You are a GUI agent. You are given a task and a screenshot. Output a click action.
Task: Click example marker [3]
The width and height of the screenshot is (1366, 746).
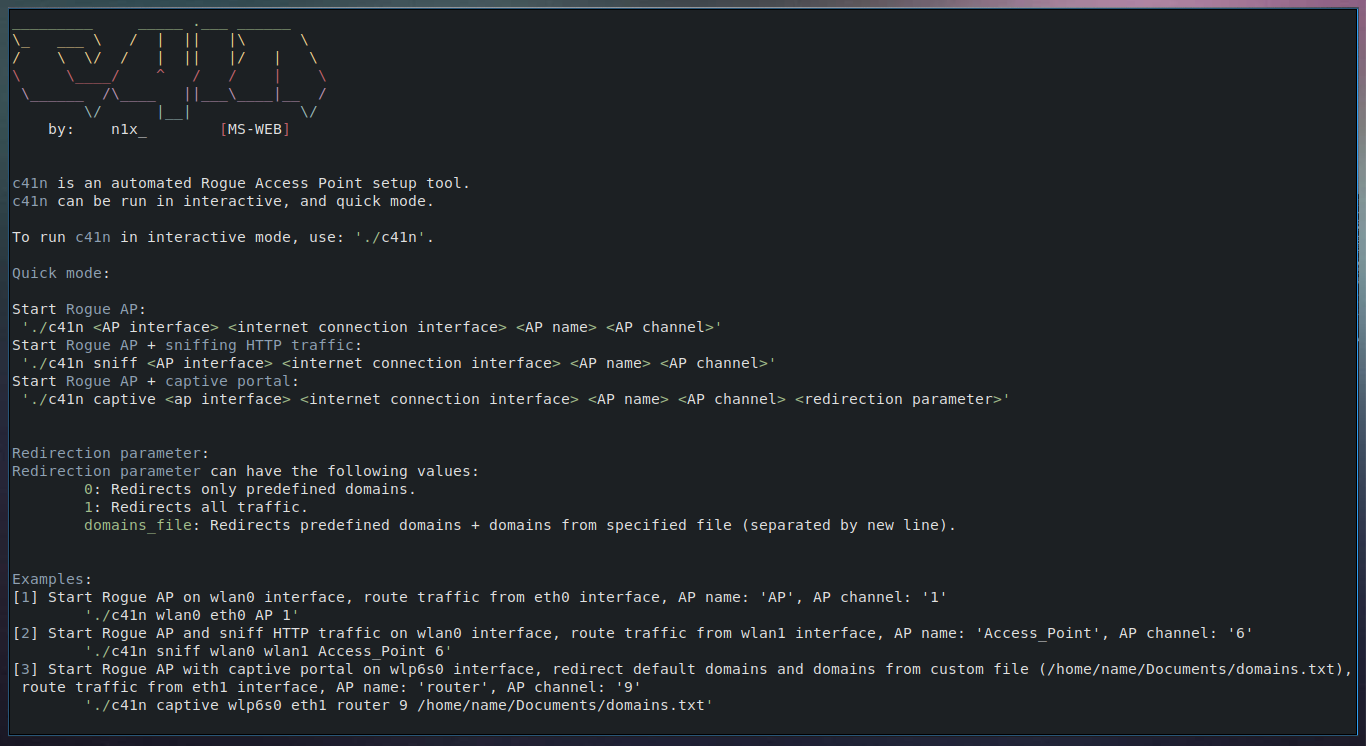pos(25,669)
